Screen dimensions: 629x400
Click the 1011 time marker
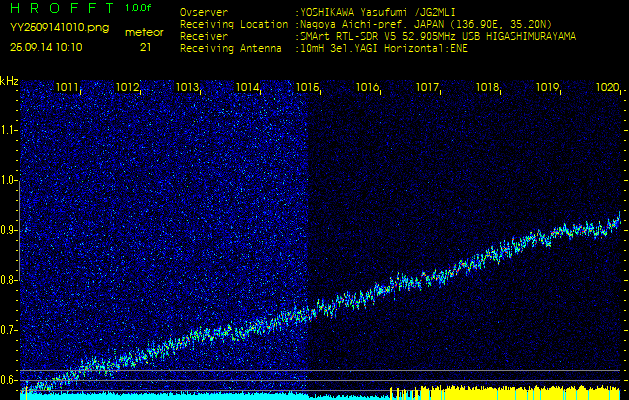(x=68, y=88)
